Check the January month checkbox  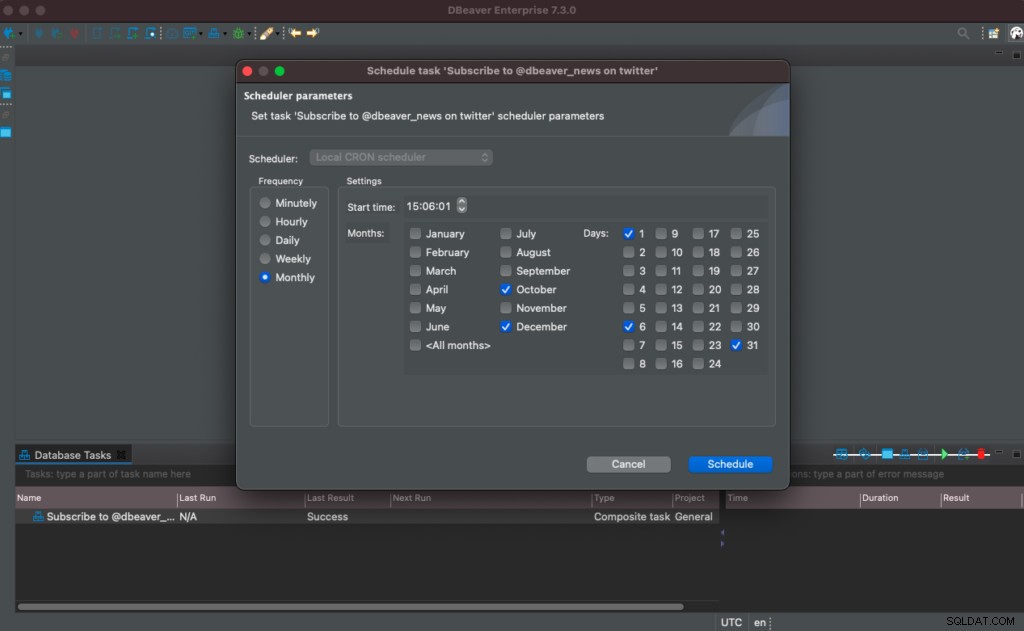(x=415, y=233)
